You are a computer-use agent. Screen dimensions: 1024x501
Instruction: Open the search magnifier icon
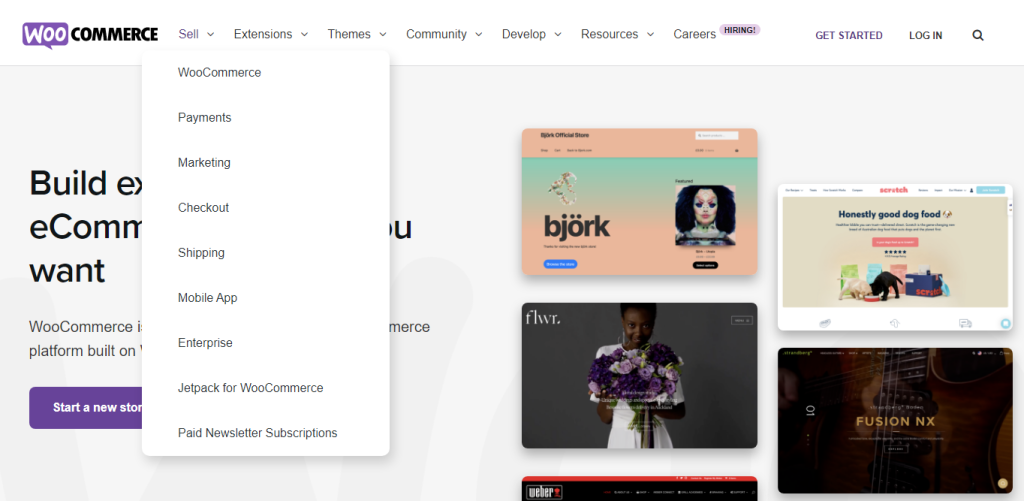click(978, 35)
